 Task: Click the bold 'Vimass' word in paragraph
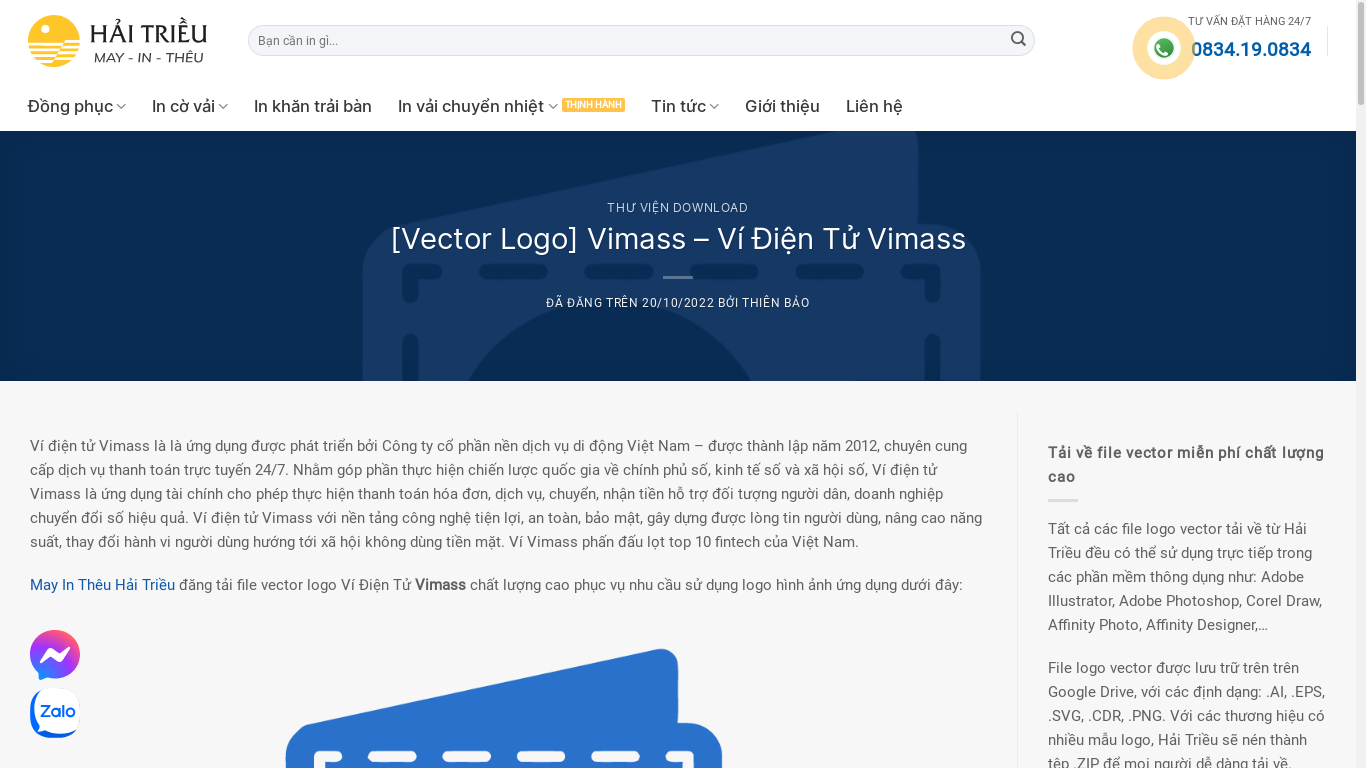pos(440,585)
